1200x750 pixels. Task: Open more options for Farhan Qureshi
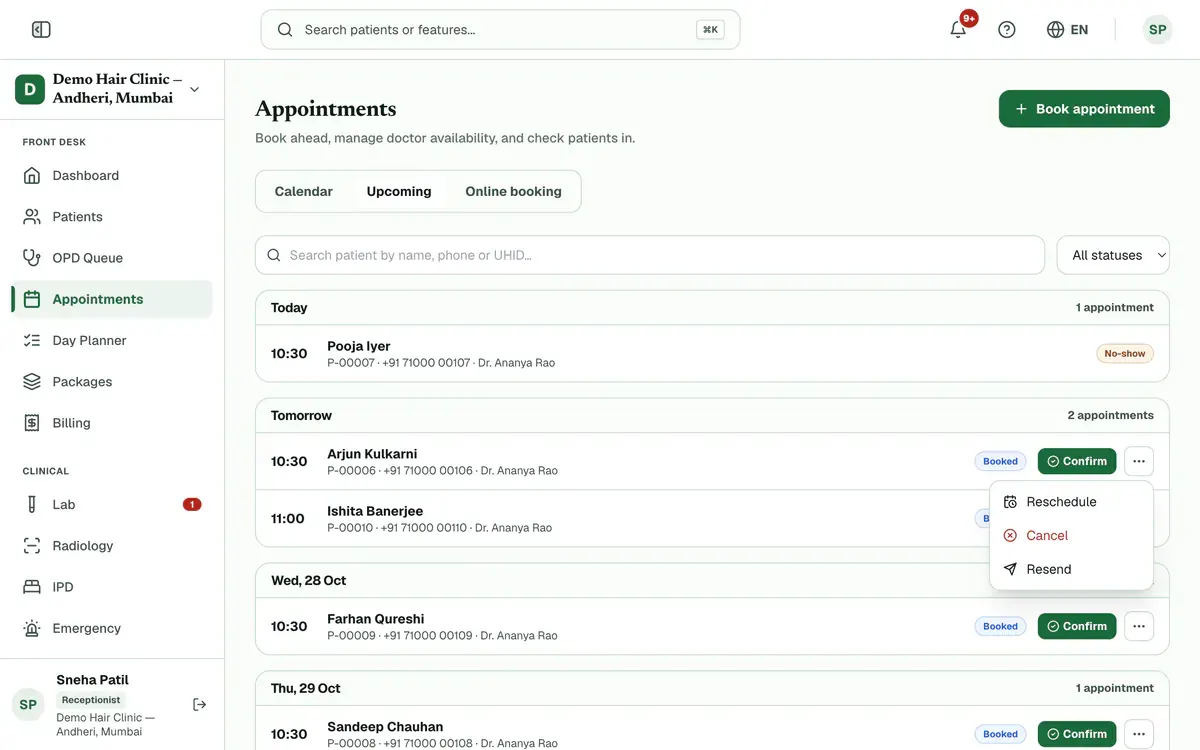point(1139,627)
